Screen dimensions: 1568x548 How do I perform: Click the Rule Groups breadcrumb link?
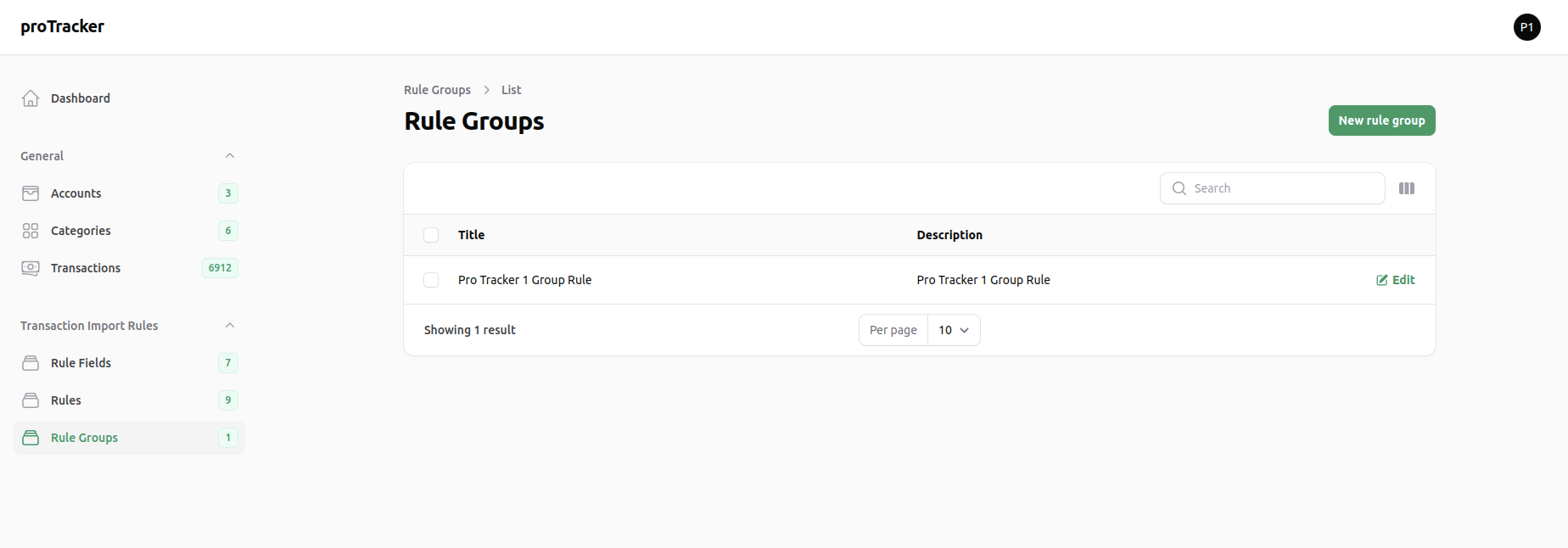click(437, 90)
